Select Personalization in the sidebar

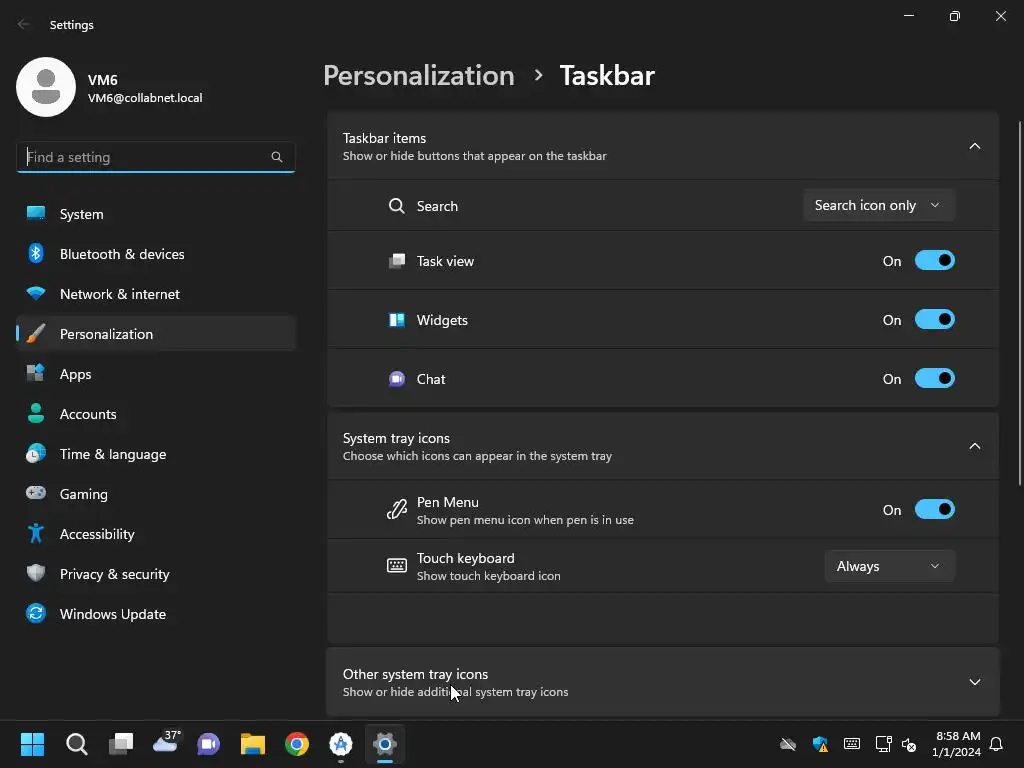[x=155, y=334]
